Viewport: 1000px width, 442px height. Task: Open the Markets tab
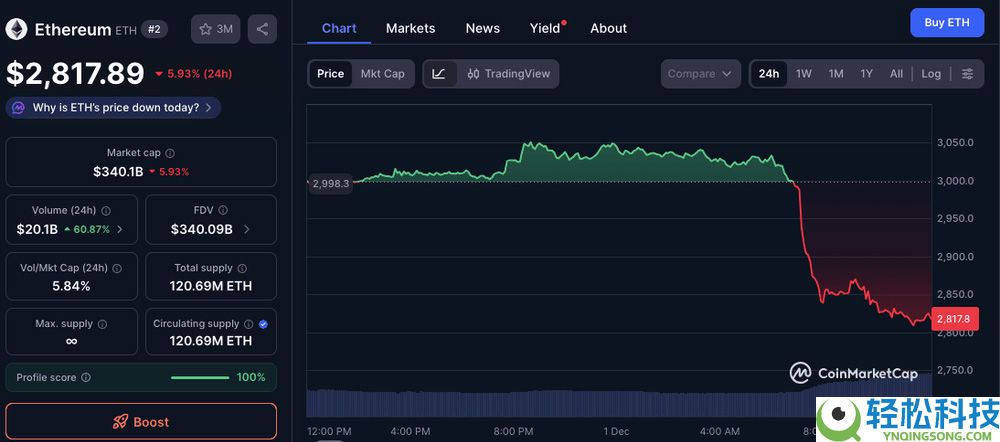coord(411,28)
